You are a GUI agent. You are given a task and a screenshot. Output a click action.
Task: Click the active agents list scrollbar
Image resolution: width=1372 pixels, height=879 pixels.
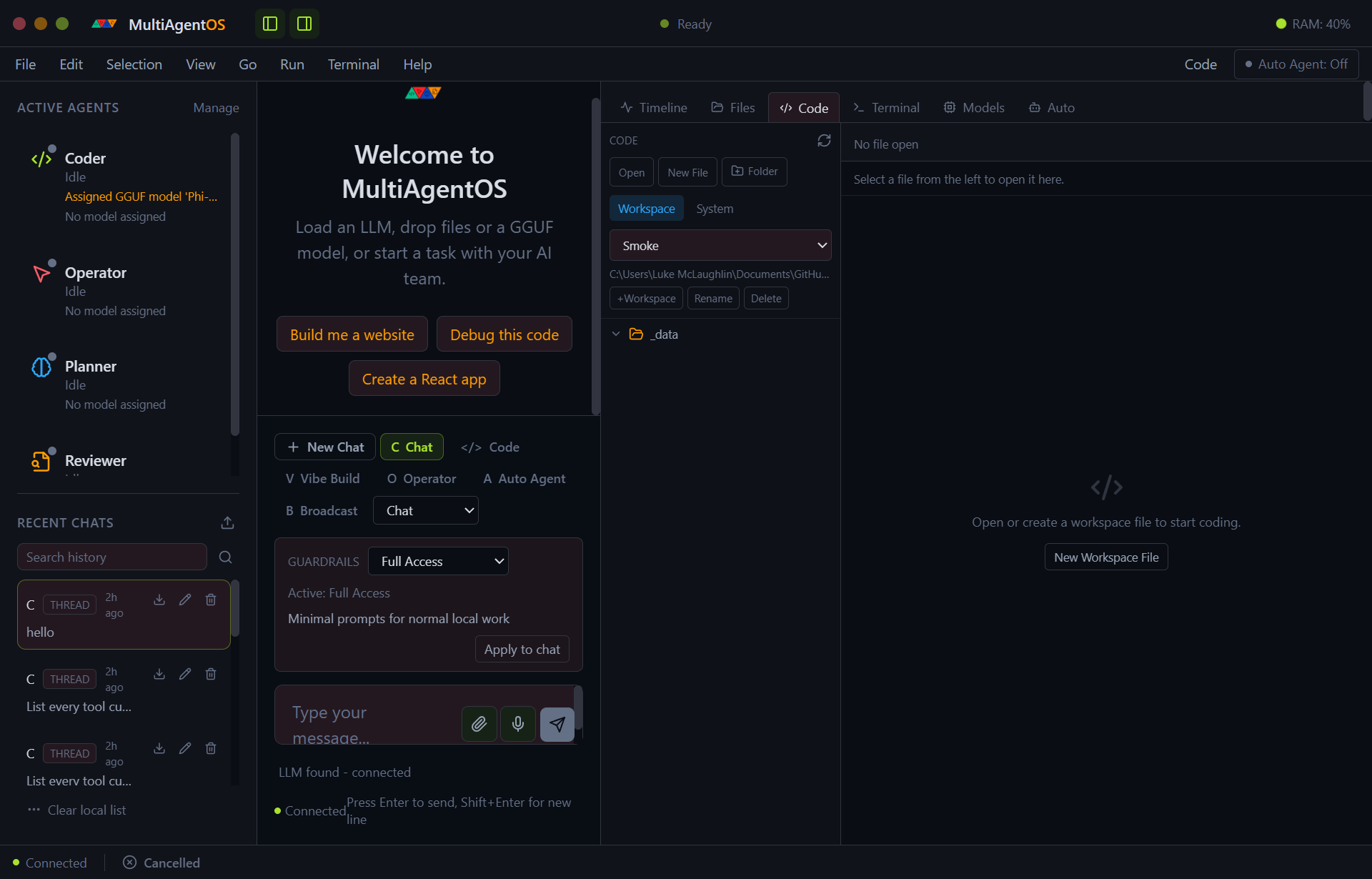point(235,284)
